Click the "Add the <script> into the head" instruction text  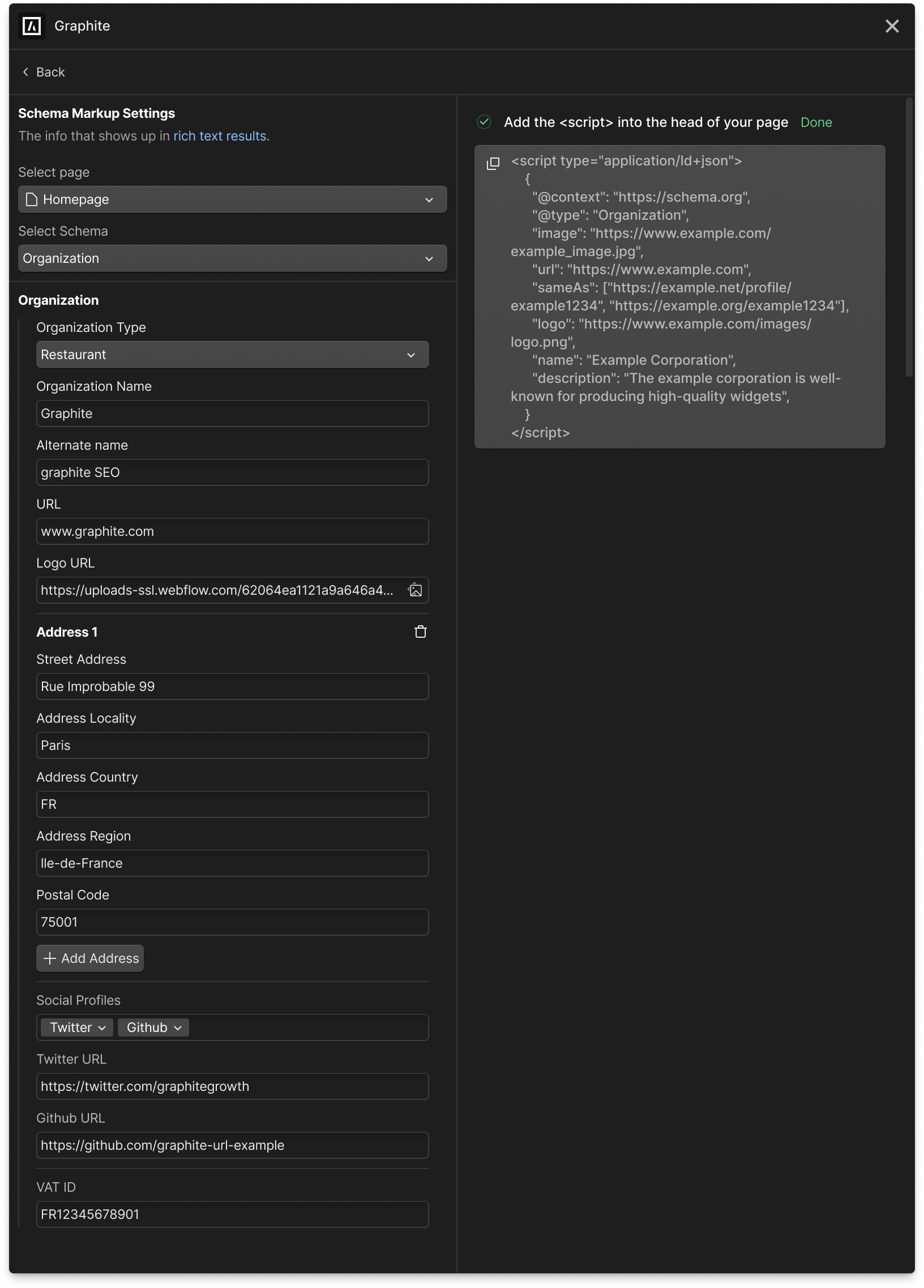click(x=646, y=123)
